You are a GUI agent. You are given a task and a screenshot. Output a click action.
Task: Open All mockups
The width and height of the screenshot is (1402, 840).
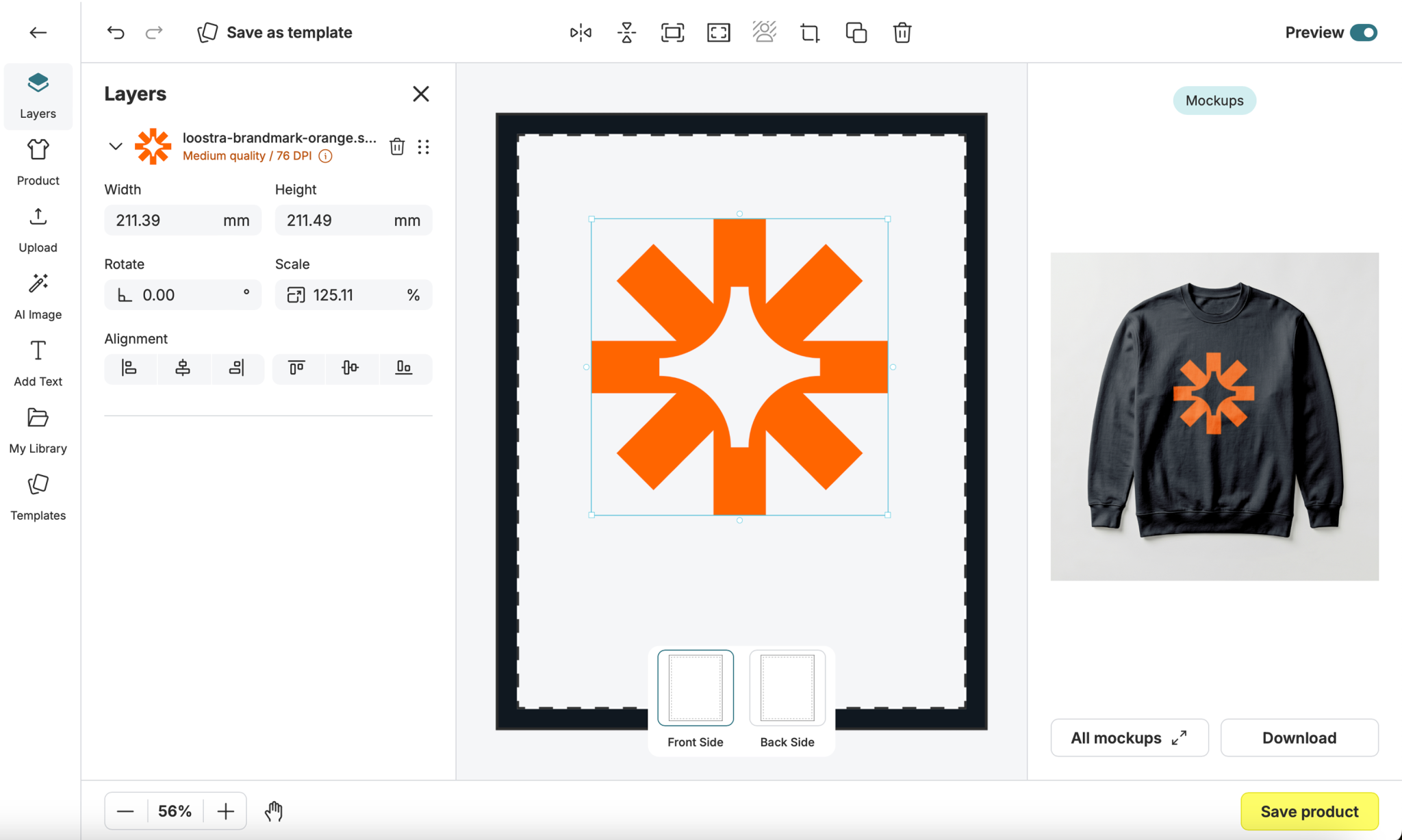1130,737
